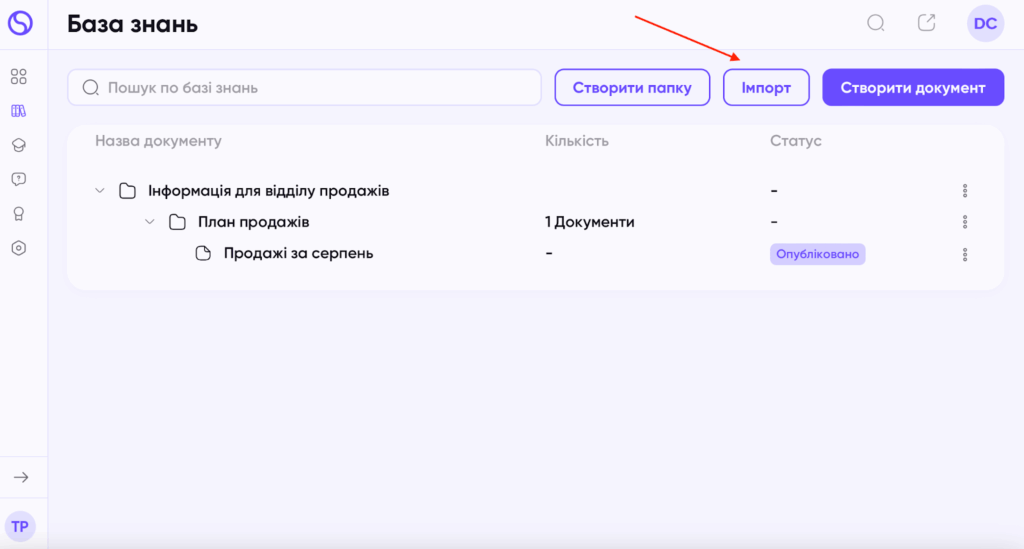Collapse the План продажів folder chevron
1024x549 pixels.
(x=150, y=222)
